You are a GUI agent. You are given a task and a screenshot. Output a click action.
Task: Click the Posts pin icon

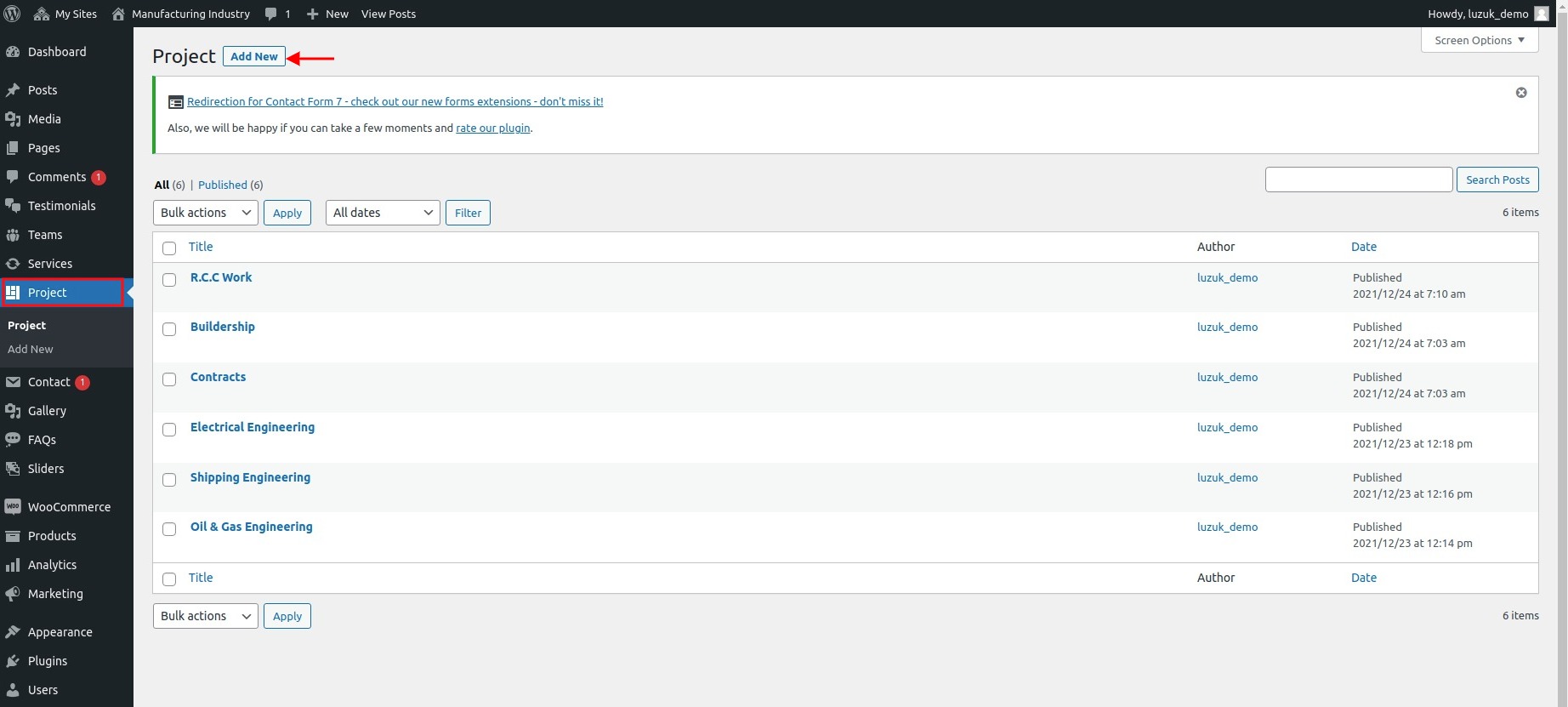[x=13, y=90]
